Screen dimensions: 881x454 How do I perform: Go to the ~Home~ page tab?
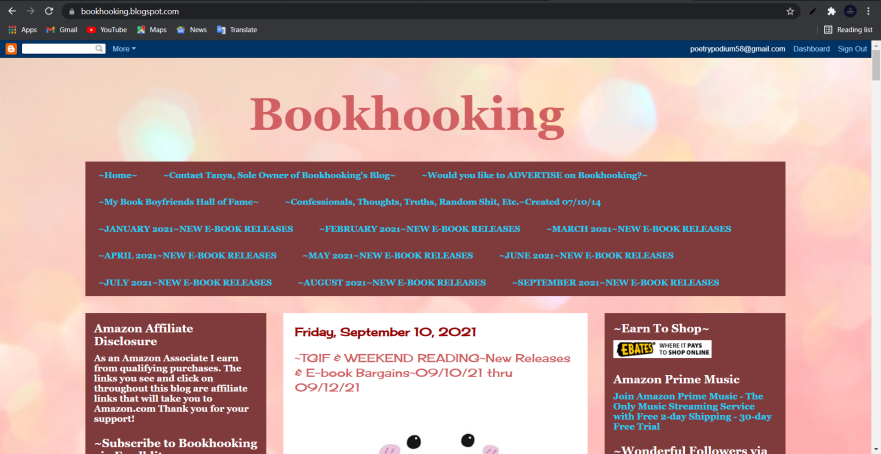point(117,175)
